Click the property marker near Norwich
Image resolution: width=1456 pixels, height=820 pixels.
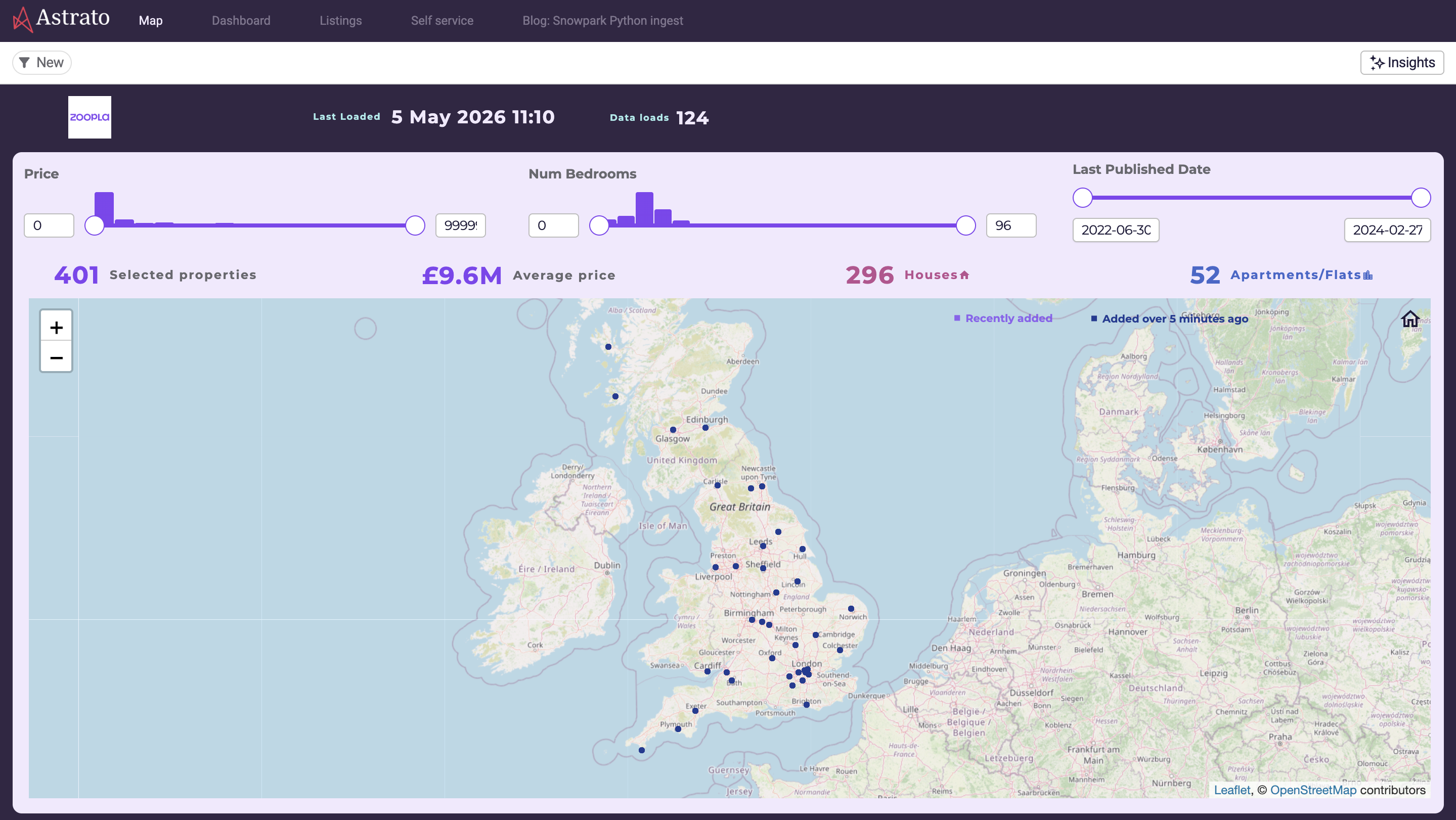pos(851,609)
